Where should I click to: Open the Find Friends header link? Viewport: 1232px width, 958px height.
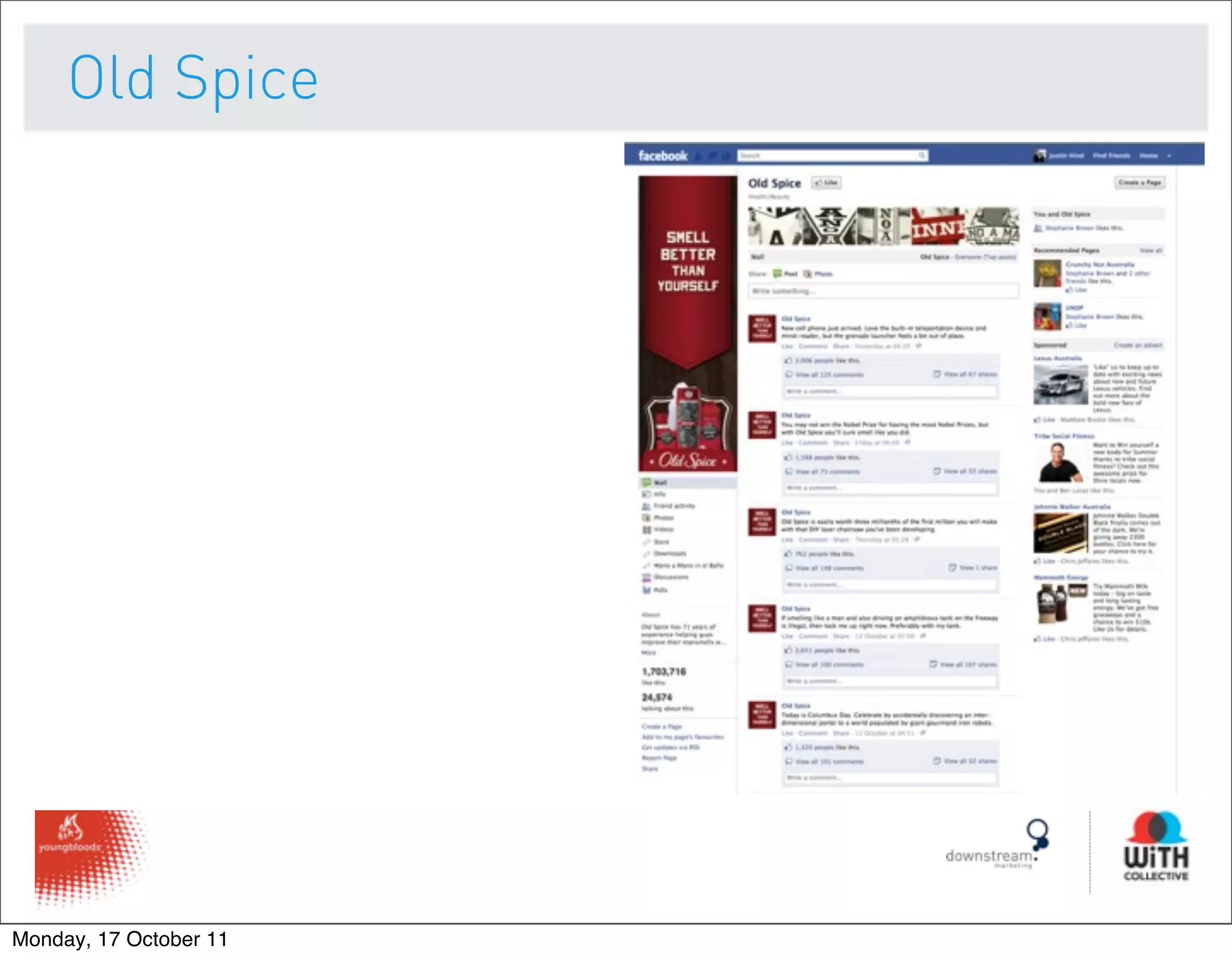pos(1111,156)
